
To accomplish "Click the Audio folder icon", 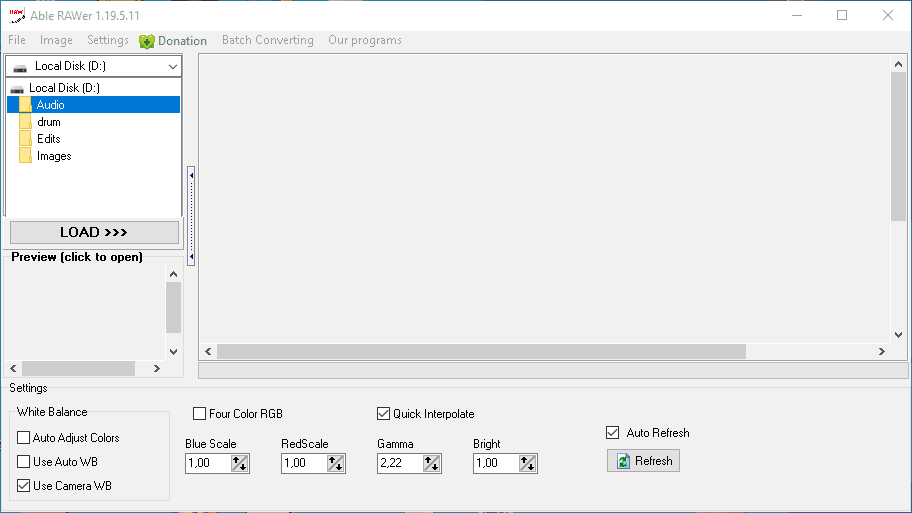I will tap(25, 105).
